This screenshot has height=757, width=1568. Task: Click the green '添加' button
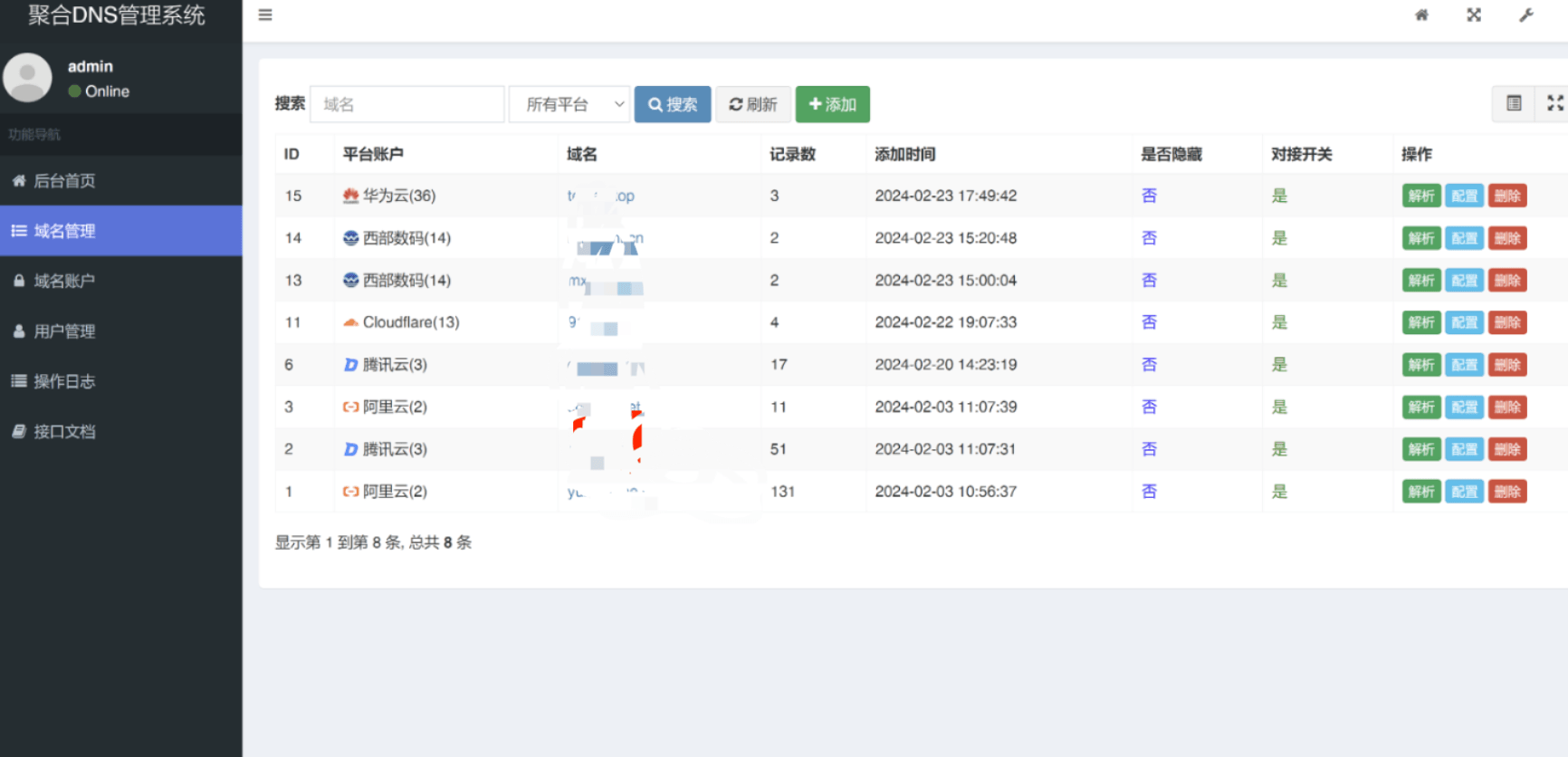pyautogui.click(x=832, y=104)
